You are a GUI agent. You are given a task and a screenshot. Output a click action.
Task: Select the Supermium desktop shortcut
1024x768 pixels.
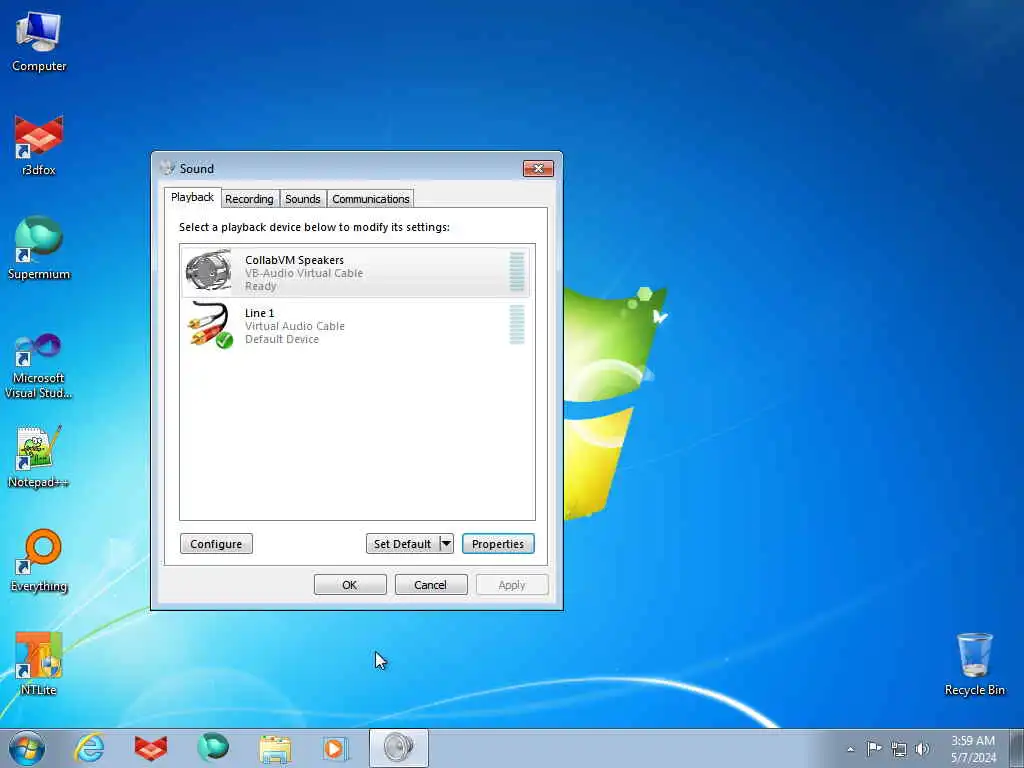39,249
